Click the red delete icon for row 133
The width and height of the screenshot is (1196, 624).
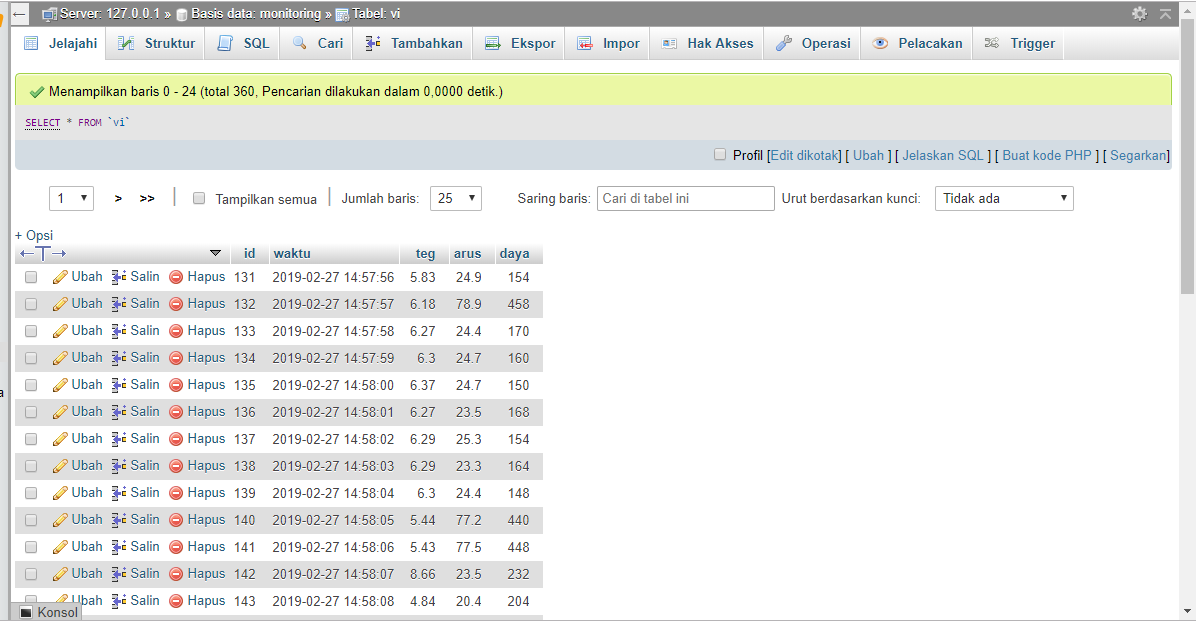coord(176,331)
